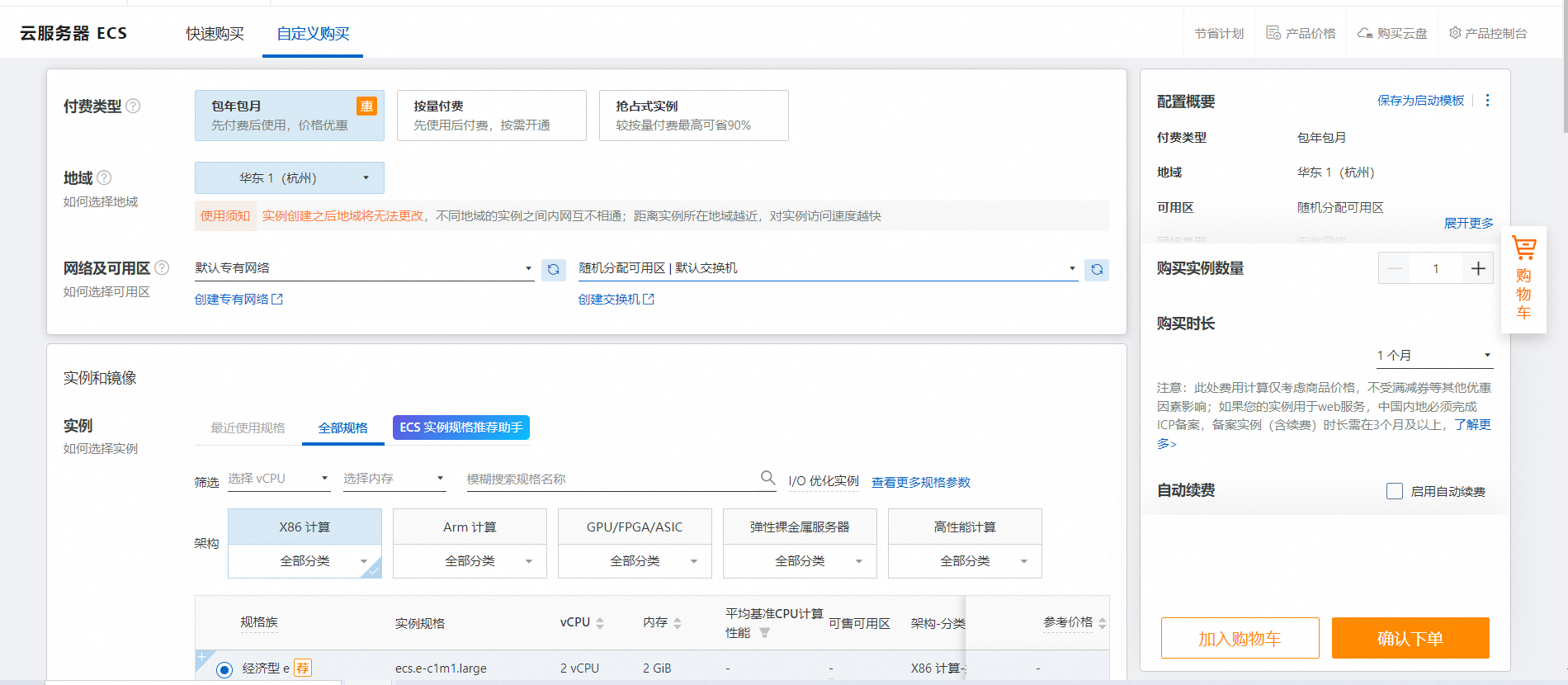Image resolution: width=1568 pixels, height=685 pixels.
Task: Increase instance quantity with plus button
Action: coord(1478,268)
